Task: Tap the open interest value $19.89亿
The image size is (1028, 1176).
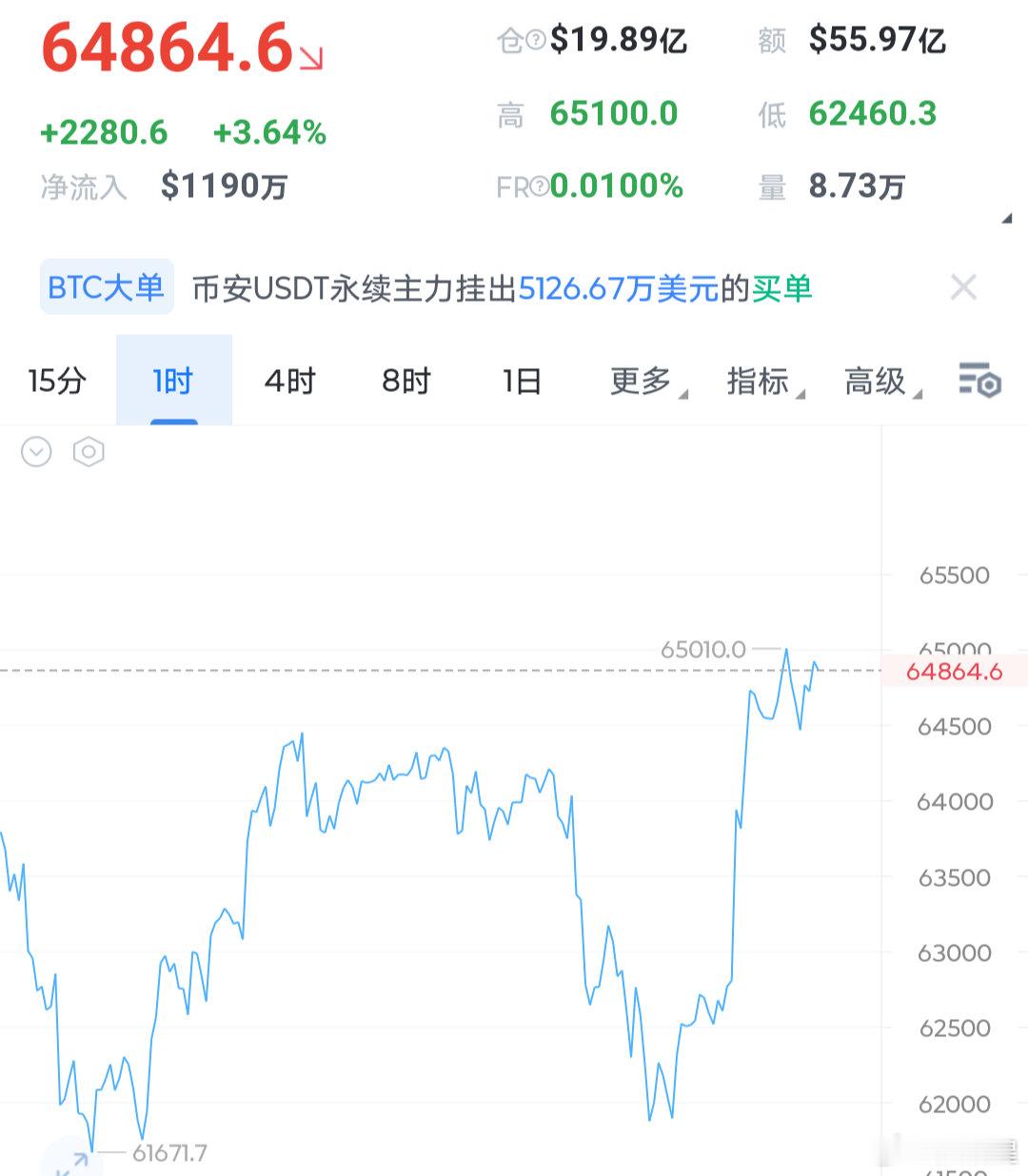Action: coord(619,40)
